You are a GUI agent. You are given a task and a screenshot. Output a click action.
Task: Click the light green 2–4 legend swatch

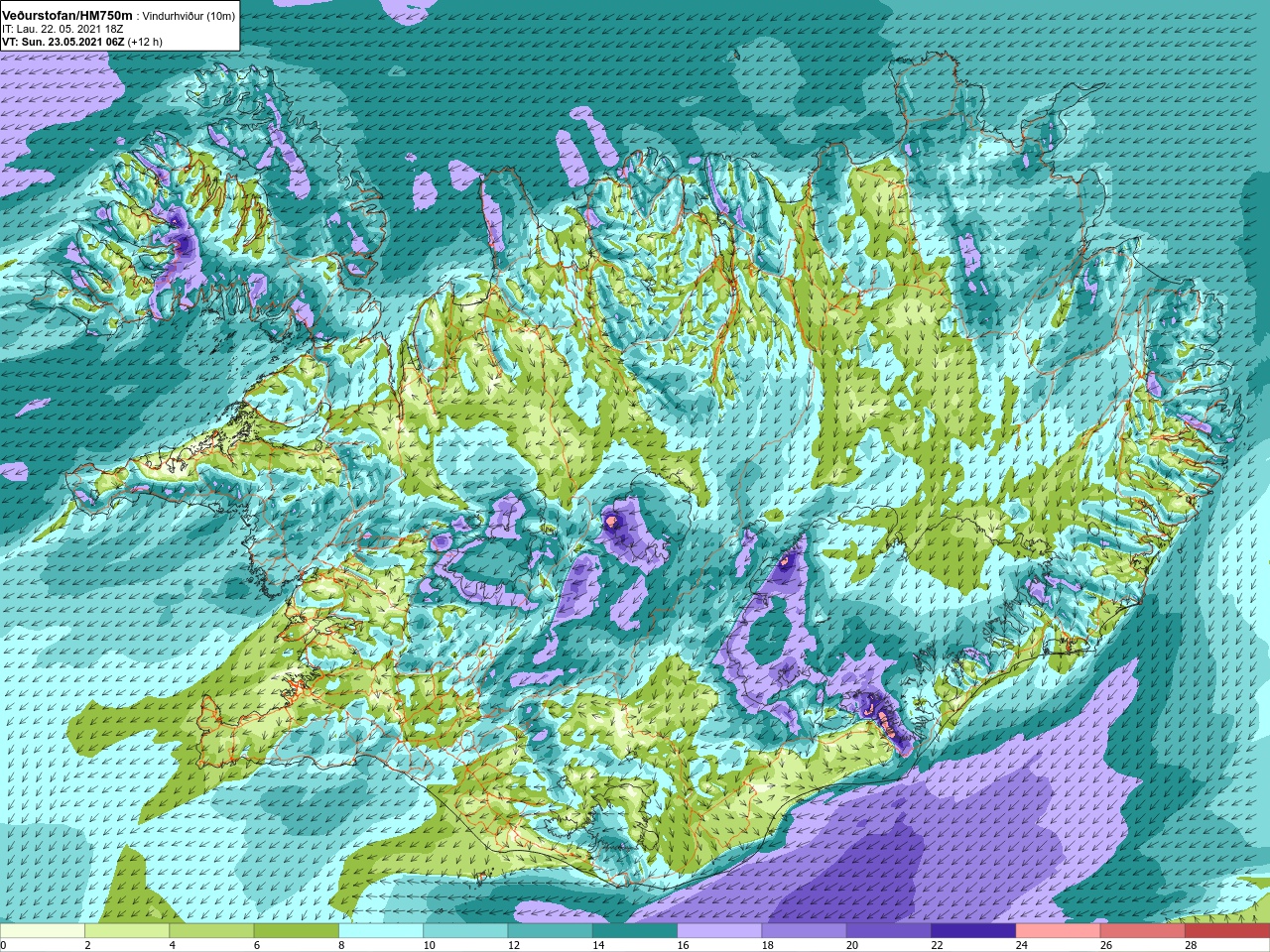tap(127, 931)
